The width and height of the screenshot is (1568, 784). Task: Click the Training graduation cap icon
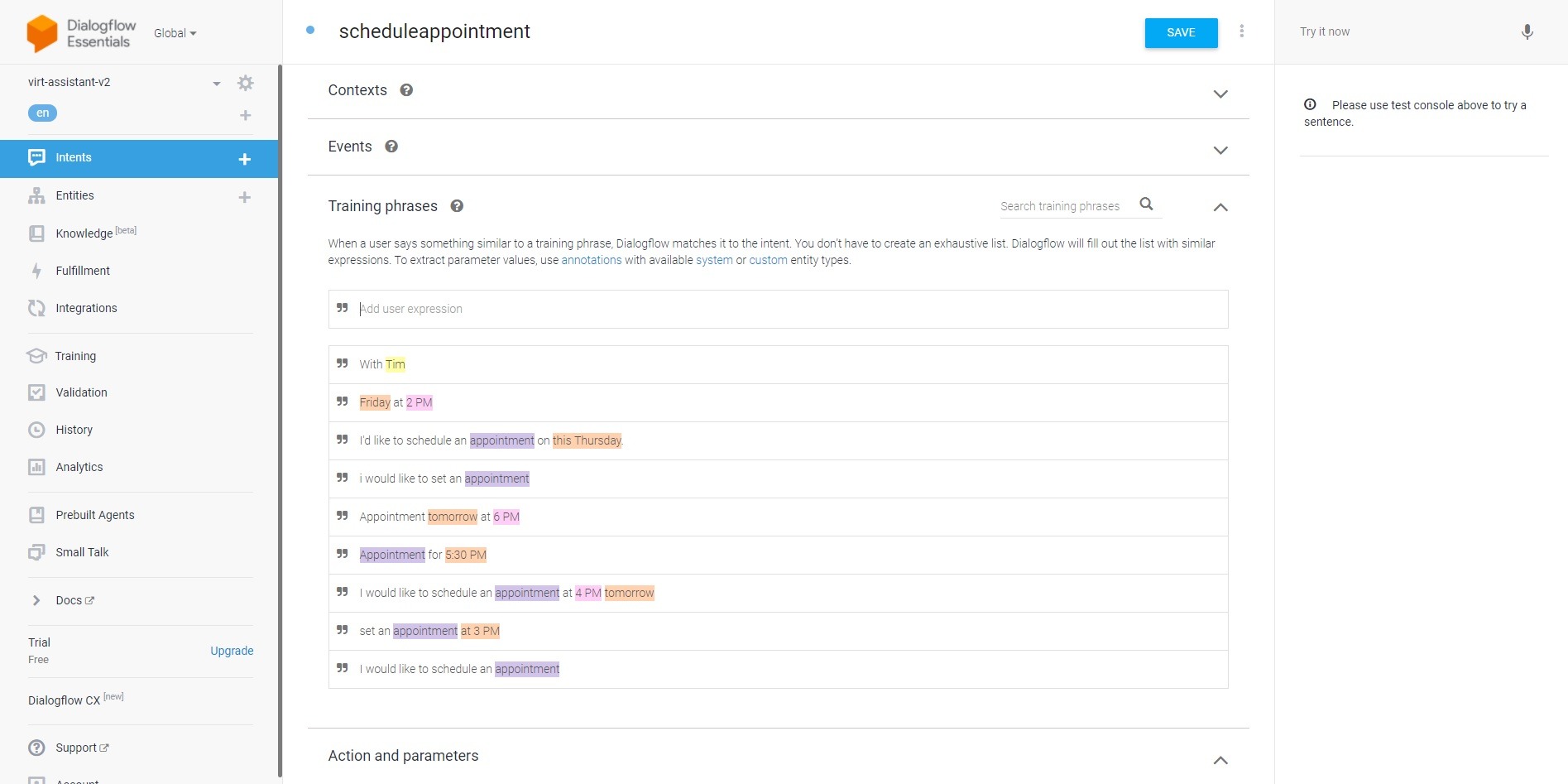[36, 356]
